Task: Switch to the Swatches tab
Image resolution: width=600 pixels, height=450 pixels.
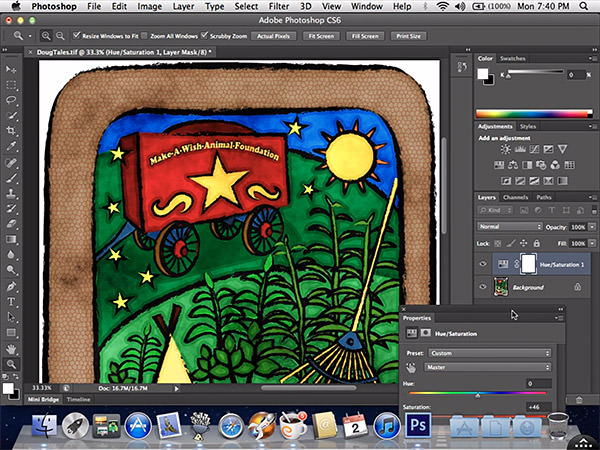Action: click(x=513, y=59)
